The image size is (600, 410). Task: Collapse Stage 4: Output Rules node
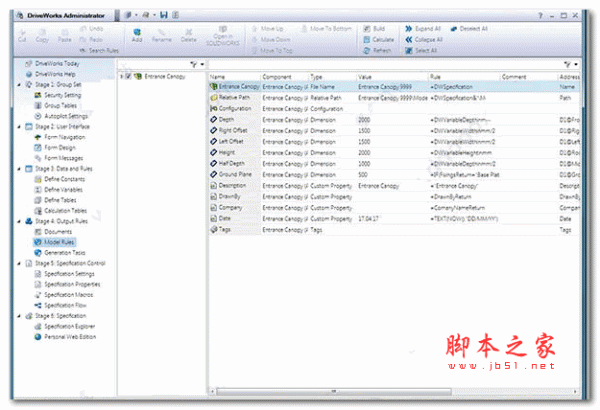pyautogui.click(x=19, y=221)
